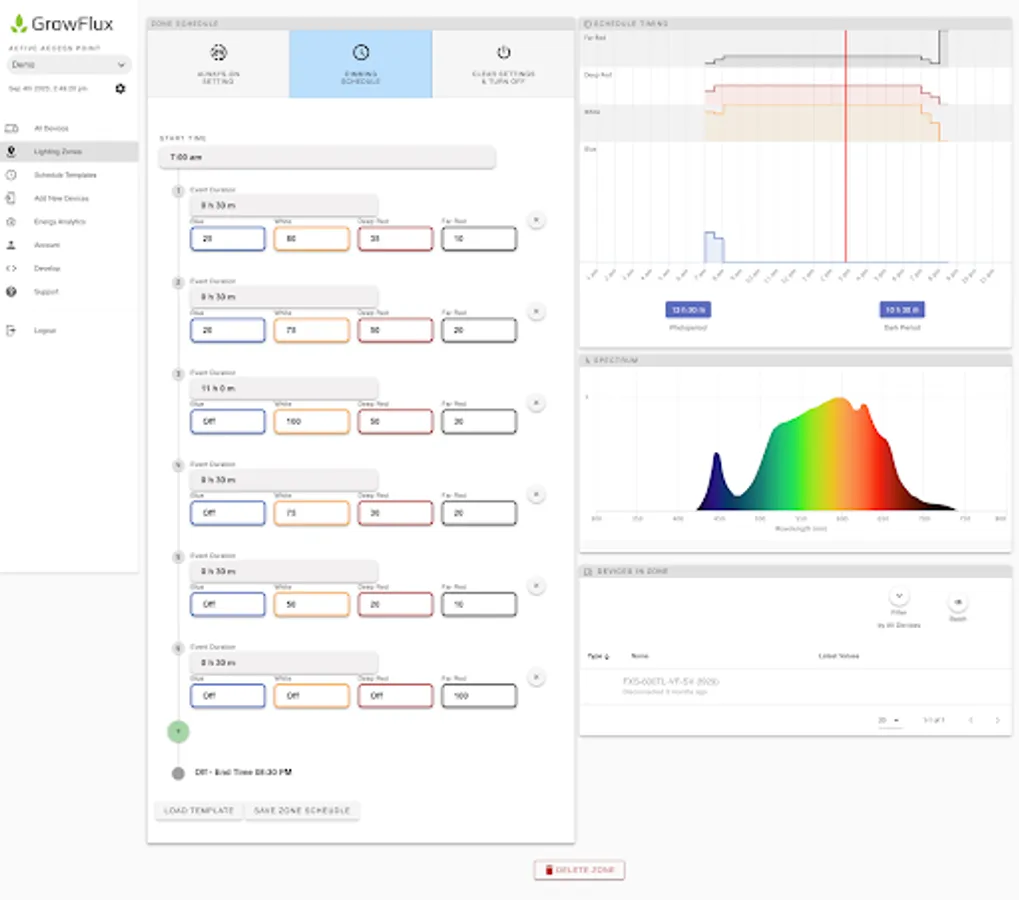Click the red Delete Zone button
Image resolution: width=1019 pixels, height=900 pixels.
click(579, 869)
